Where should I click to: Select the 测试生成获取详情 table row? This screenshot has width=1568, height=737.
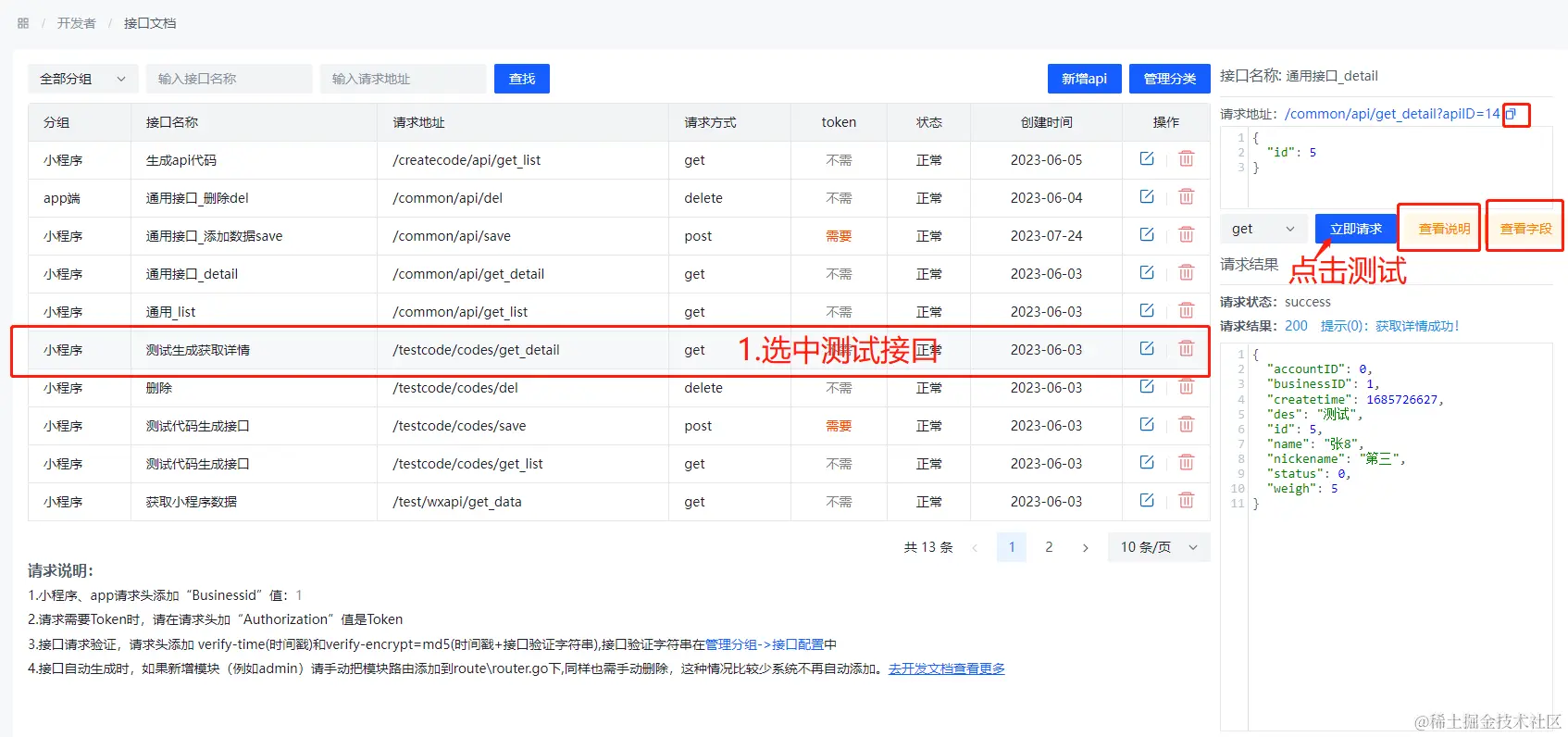(619, 350)
